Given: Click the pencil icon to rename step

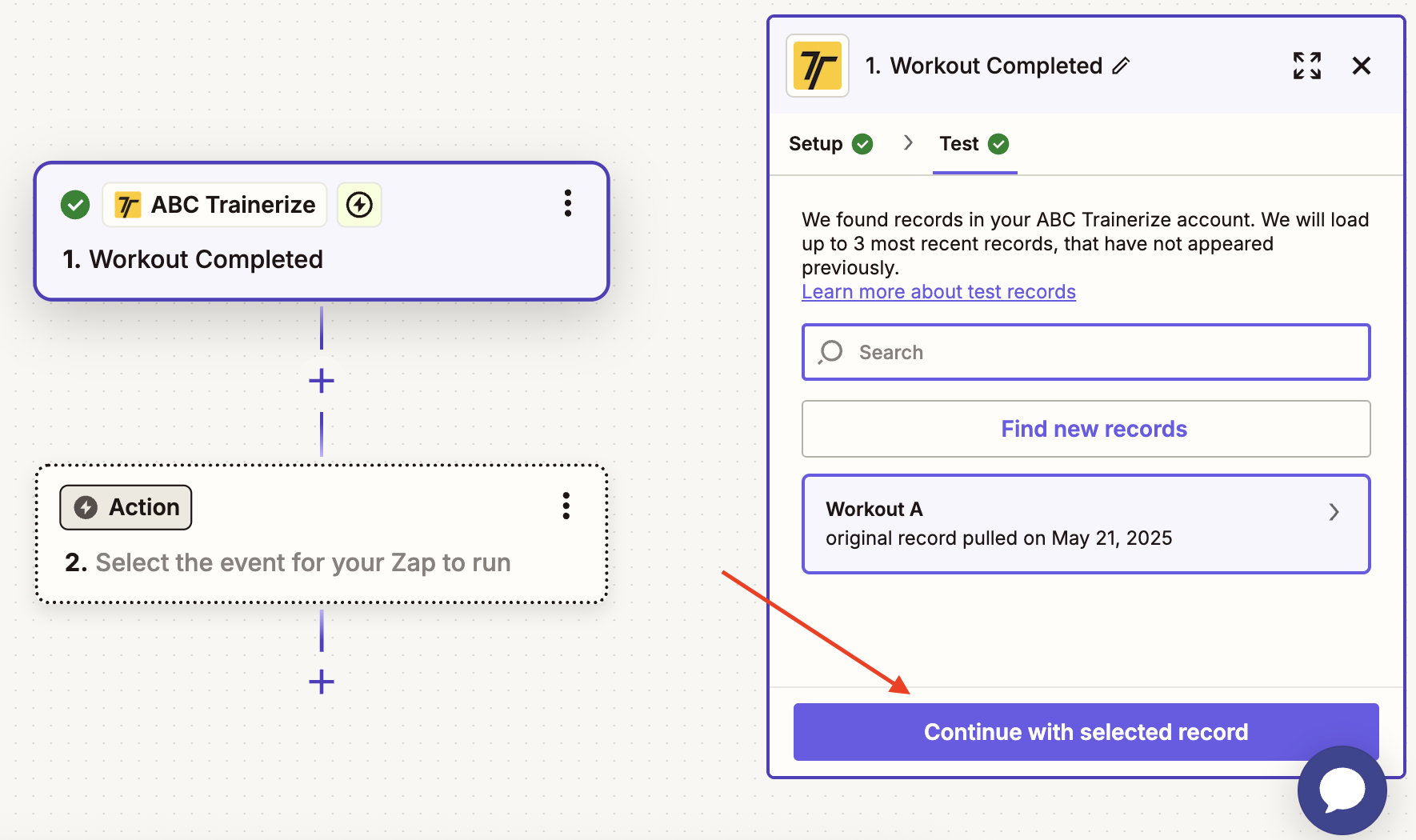Looking at the screenshot, I should [x=1121, y=66].
